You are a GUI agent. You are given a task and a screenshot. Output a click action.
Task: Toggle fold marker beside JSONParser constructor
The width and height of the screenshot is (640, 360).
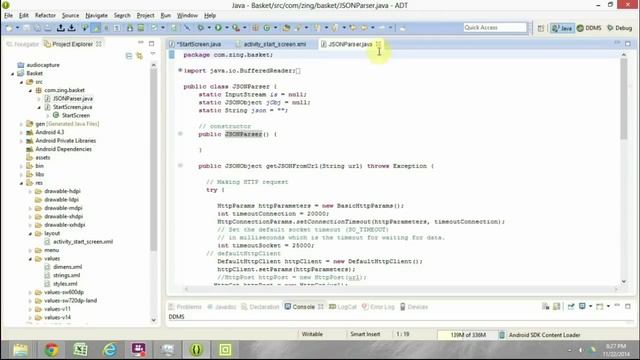180,133
